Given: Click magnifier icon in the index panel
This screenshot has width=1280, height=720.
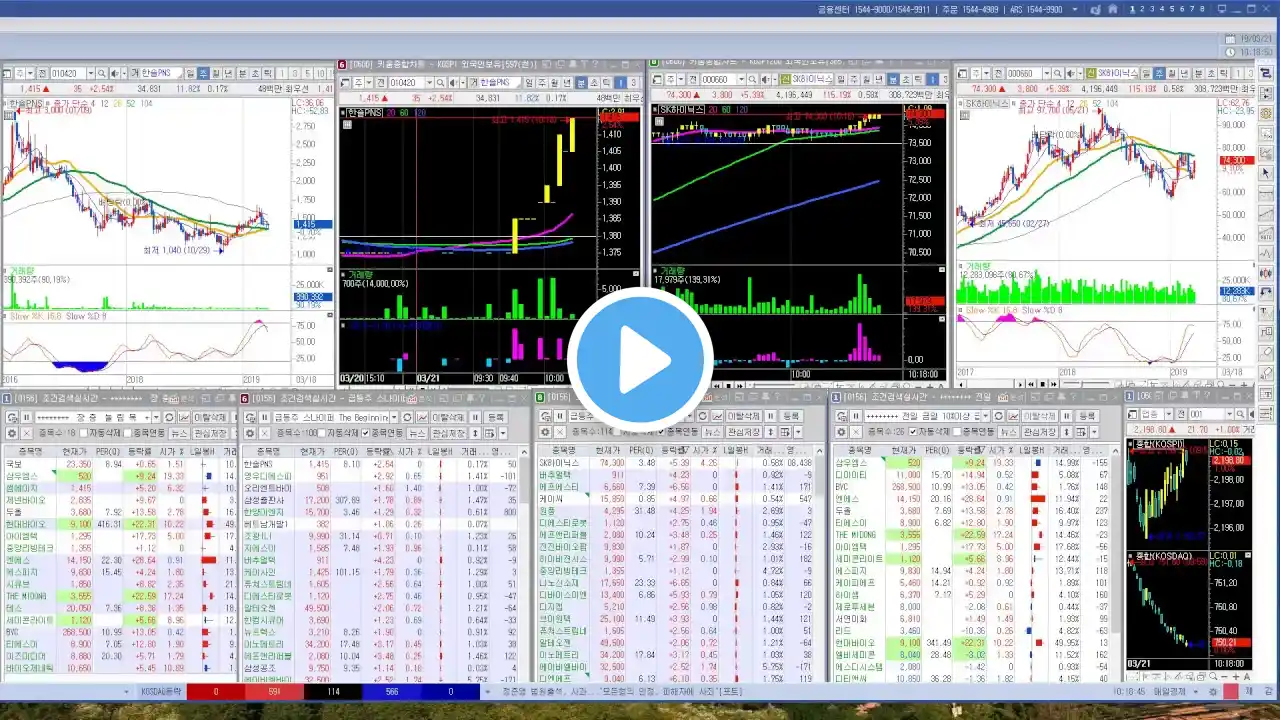Looking at the screenshot, I should 1239,415.
